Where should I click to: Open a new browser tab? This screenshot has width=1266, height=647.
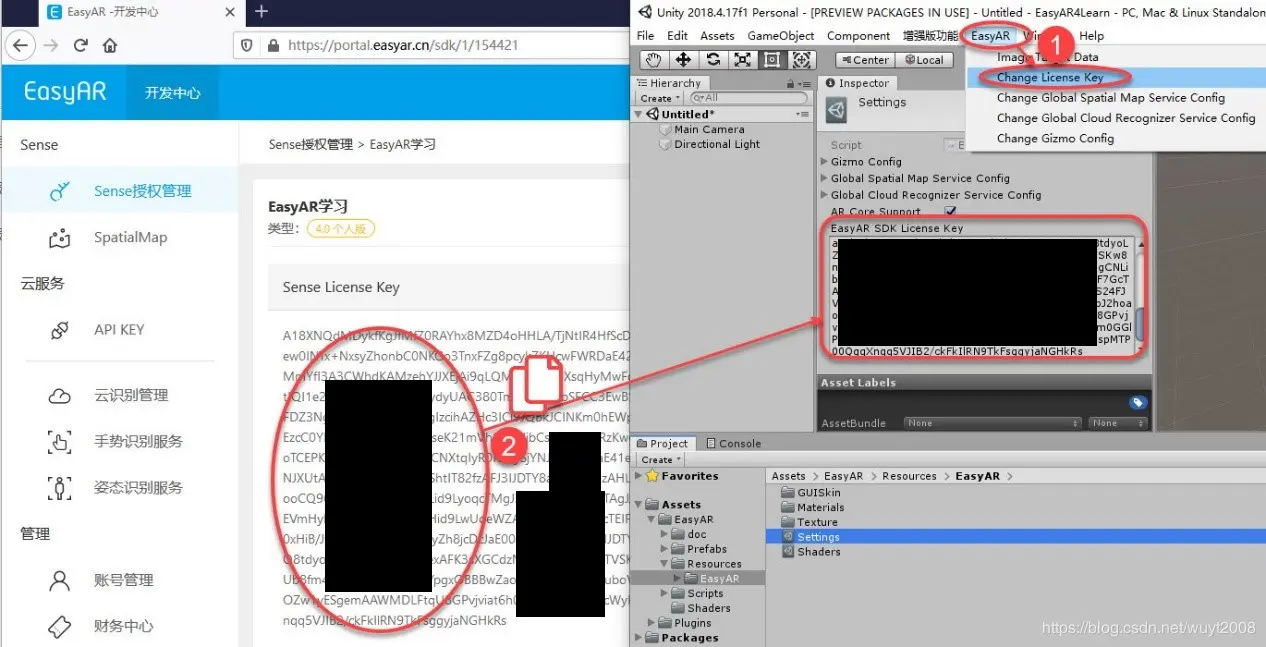pyautogui.click(x=262, y=12)
